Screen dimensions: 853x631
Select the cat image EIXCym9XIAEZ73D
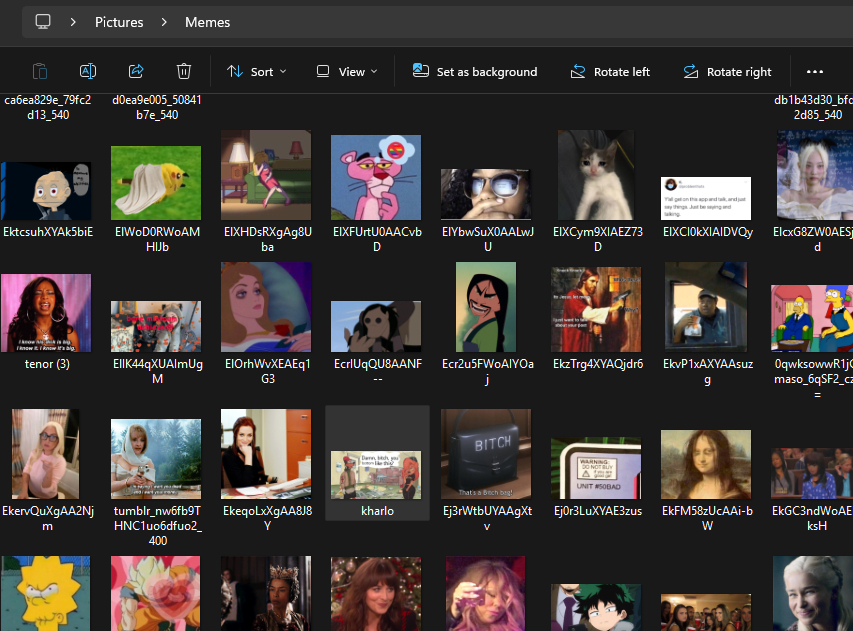596,177
